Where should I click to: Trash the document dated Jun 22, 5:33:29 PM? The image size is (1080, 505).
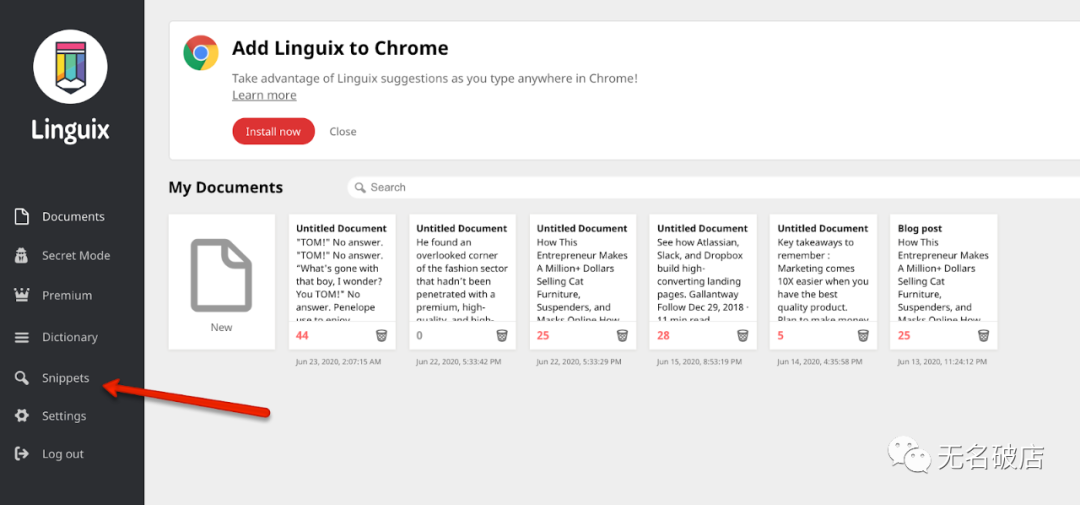coord(622,336)
